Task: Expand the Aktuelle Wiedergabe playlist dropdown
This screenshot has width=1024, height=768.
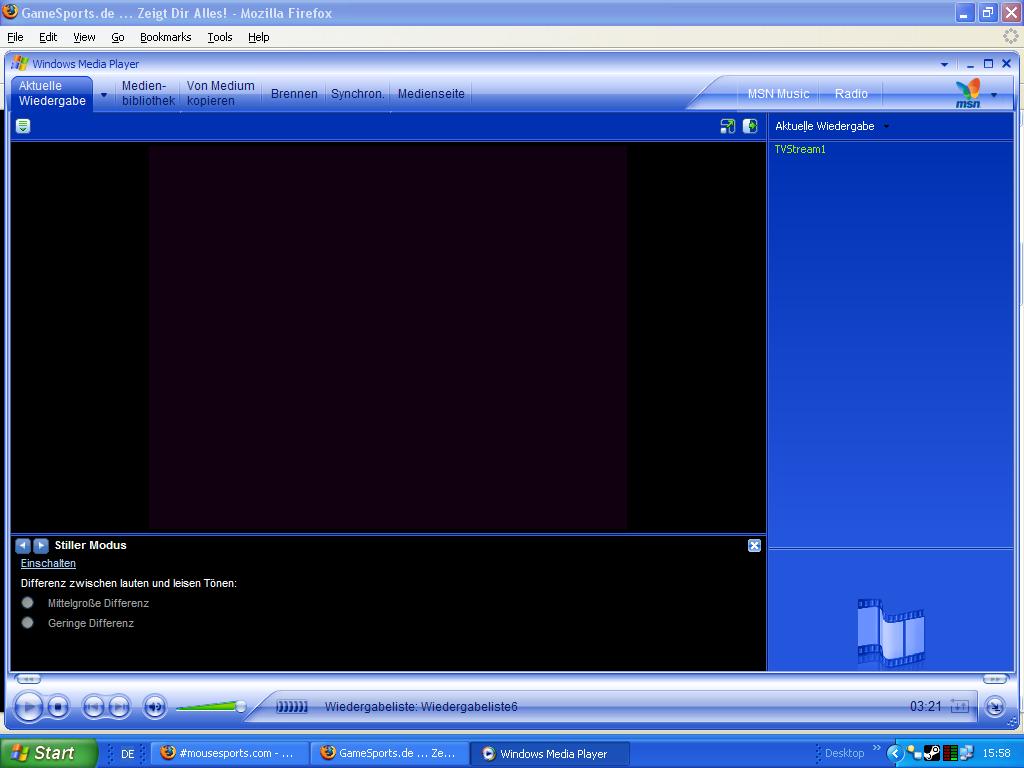Action: [886, 126]
